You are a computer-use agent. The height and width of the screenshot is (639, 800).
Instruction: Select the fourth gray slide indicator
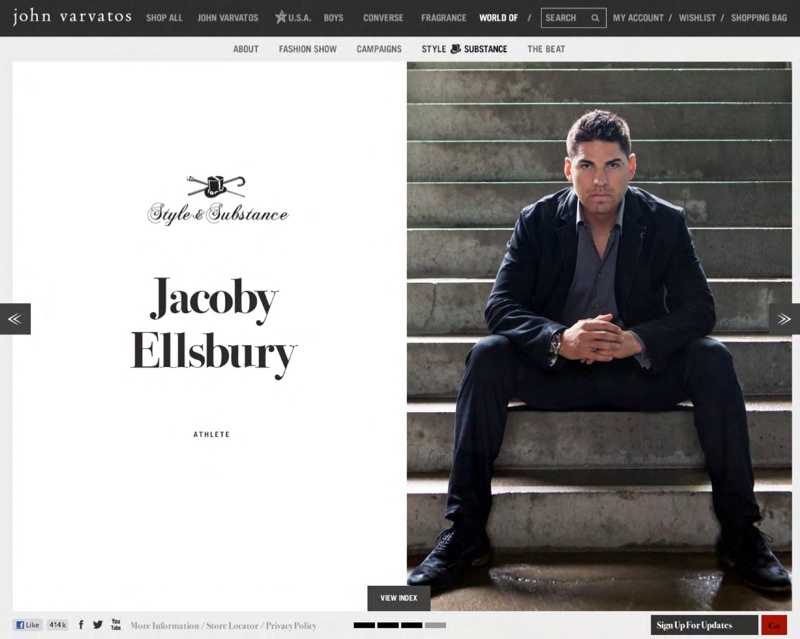click(435, 625)
